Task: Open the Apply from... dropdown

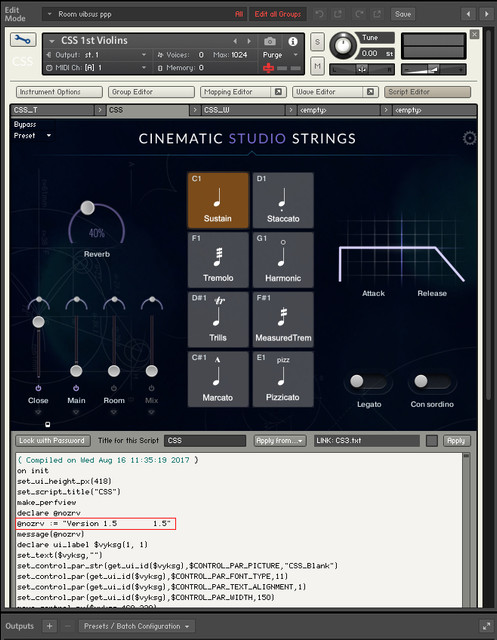Action: [280, 441]
